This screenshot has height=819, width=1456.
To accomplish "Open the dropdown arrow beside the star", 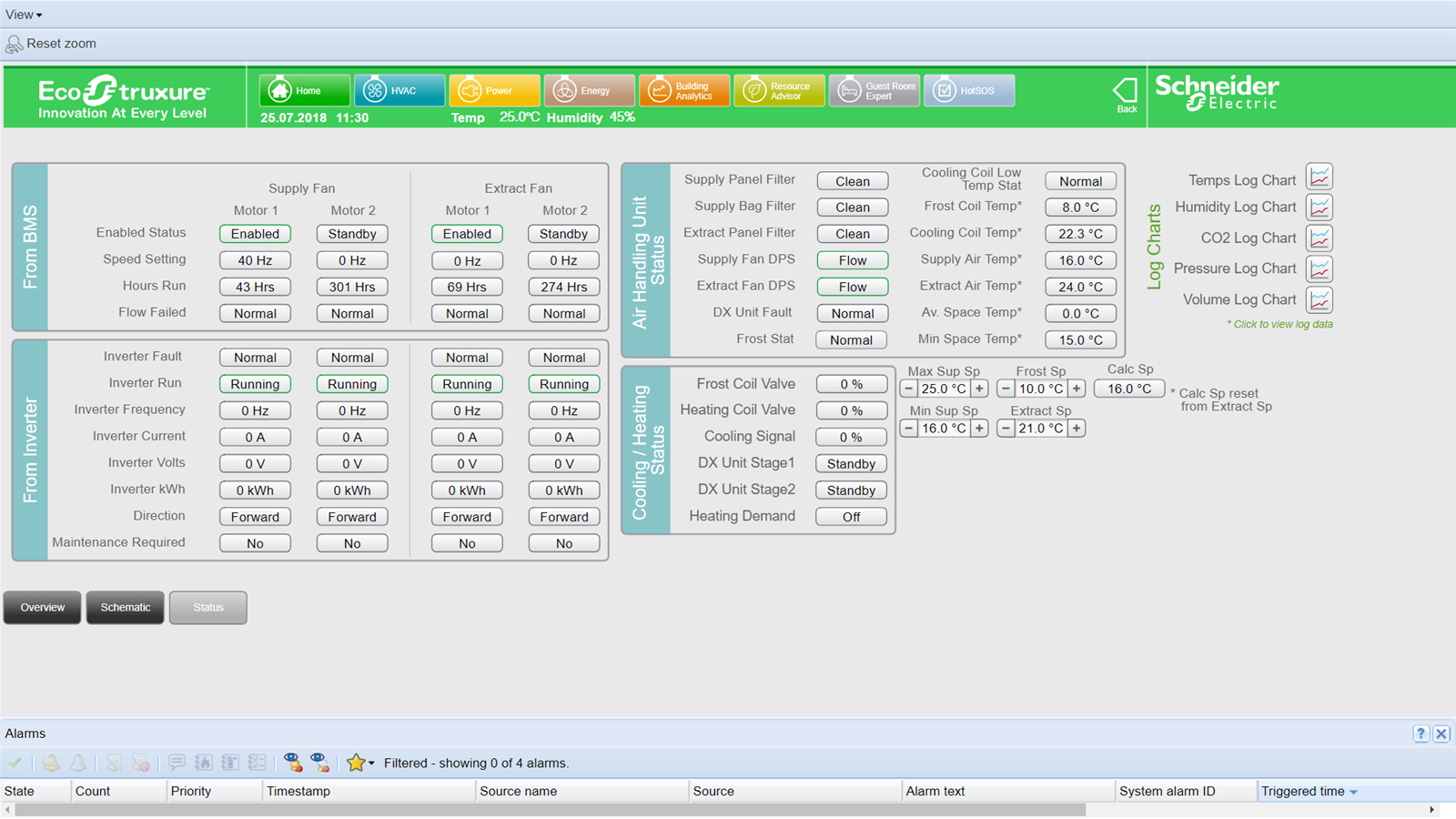I will (x=371, y=763).
